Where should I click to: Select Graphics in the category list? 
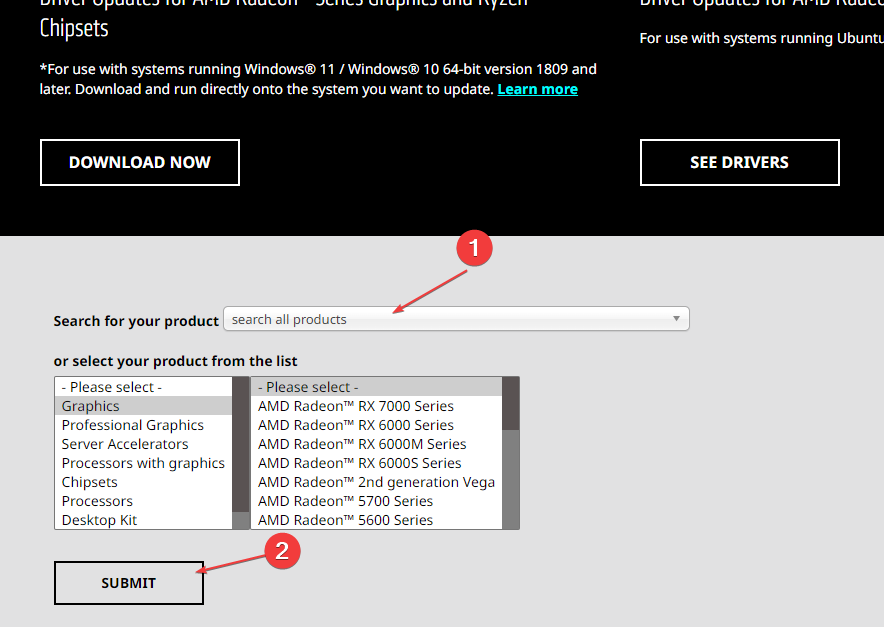point(143,406)
